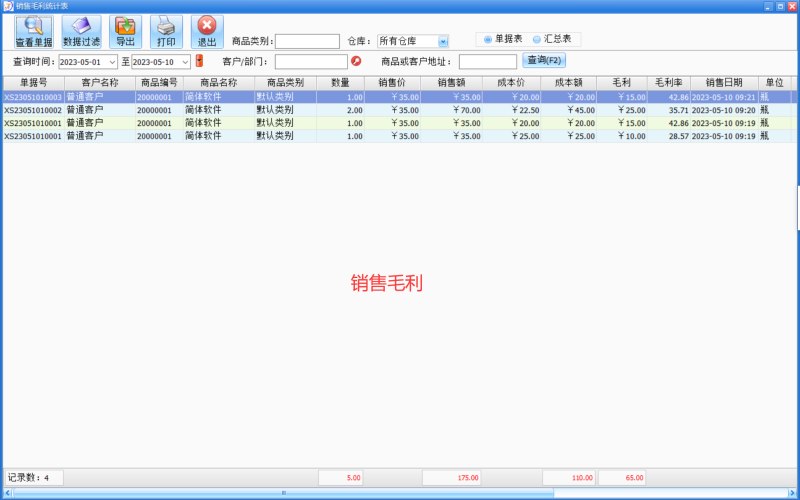The height and width of the screenshot is (500, 800).
Task: Click the 记录数：4 status field
Action: point(34,478)
